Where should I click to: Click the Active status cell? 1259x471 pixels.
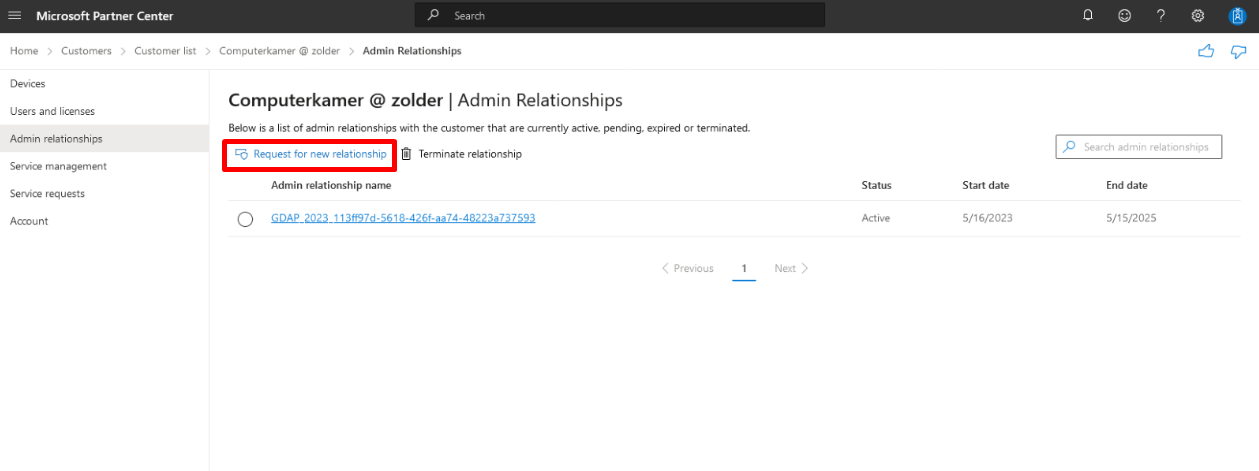pos(876,218)
